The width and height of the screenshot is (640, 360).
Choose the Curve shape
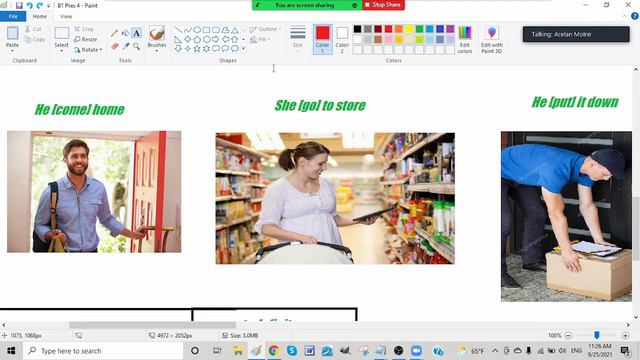pos(187,30)
